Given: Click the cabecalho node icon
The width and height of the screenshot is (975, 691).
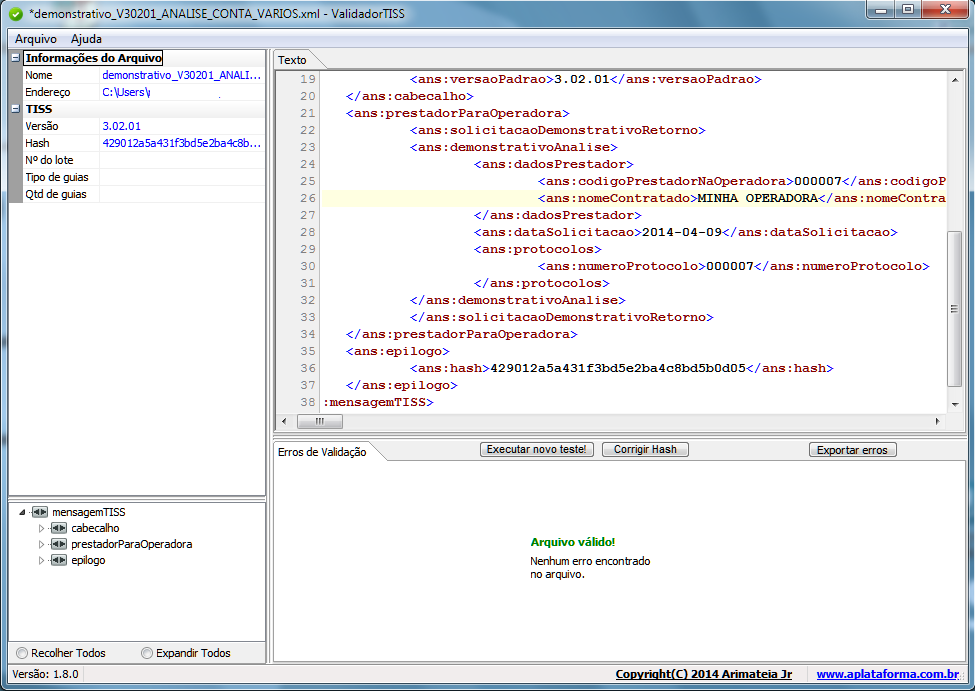Looking at the screenshot, I should click(59, 528).
